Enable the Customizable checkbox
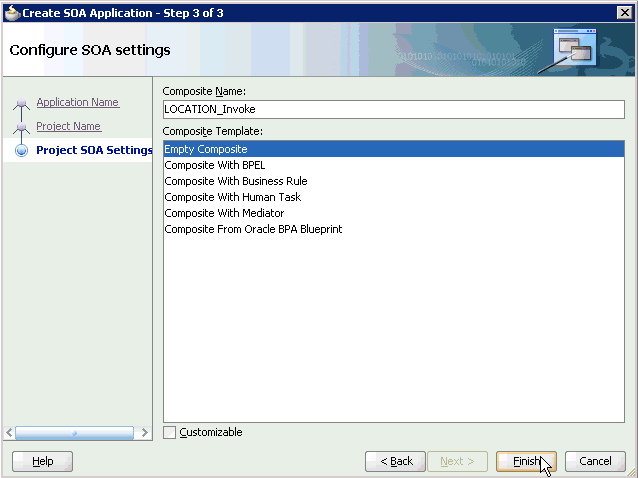 169,432
